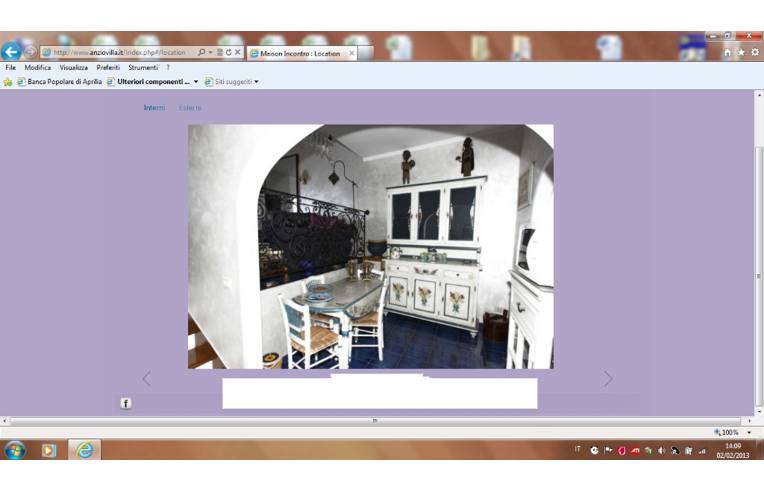Click the Home icon in Internet Explorer
Screen dimensions: 764x492
pyautogui.click(x=728, y=52)
